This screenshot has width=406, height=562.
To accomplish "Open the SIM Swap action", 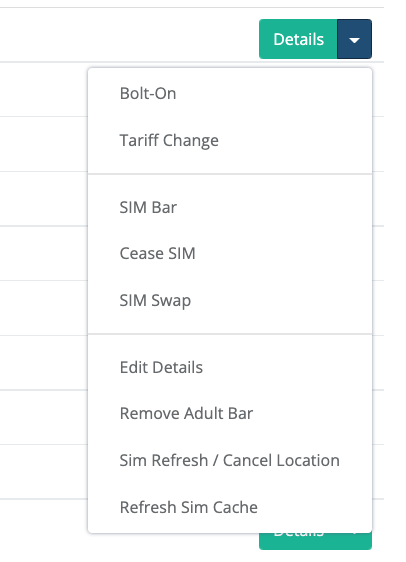I will tap(230, 300).
